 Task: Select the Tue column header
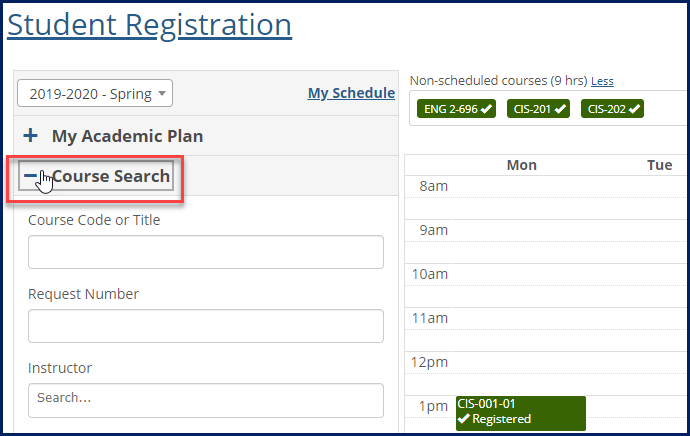tap(659, 165)
